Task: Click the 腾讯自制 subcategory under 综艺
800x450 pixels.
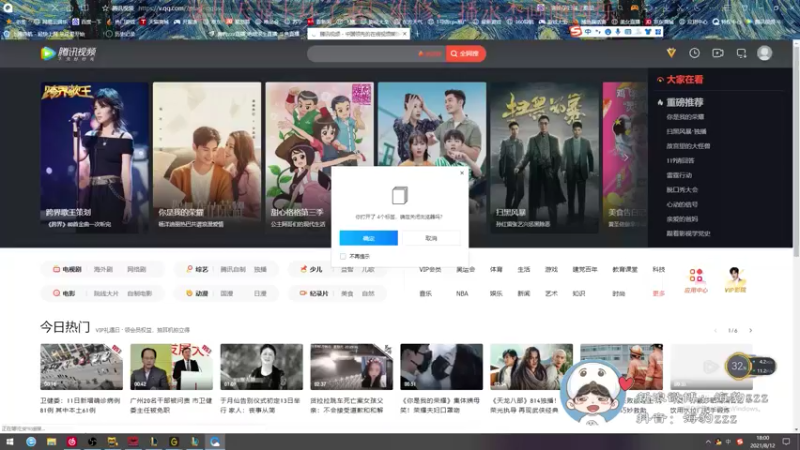Action: tap(233, 269)
